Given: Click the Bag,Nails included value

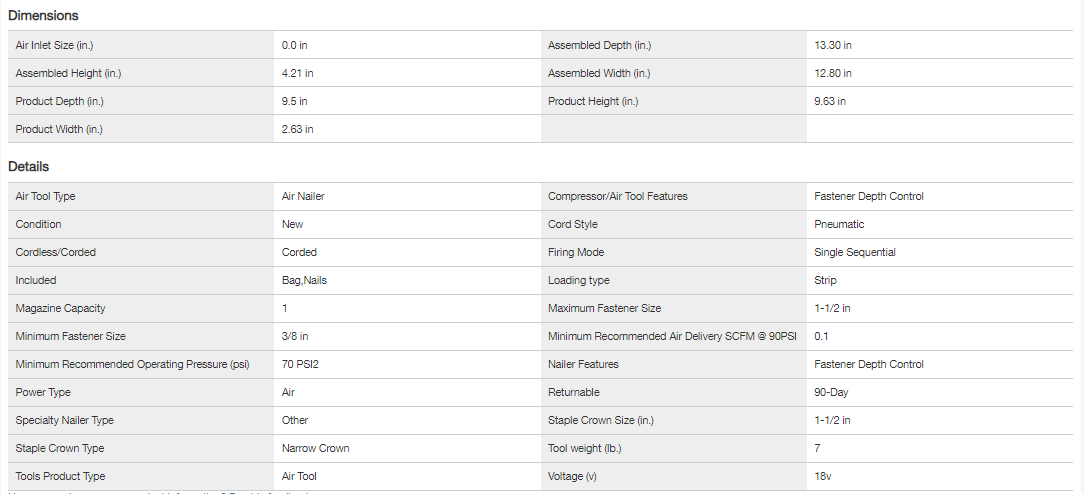Looking at the screenshot, I should [304, 280].
